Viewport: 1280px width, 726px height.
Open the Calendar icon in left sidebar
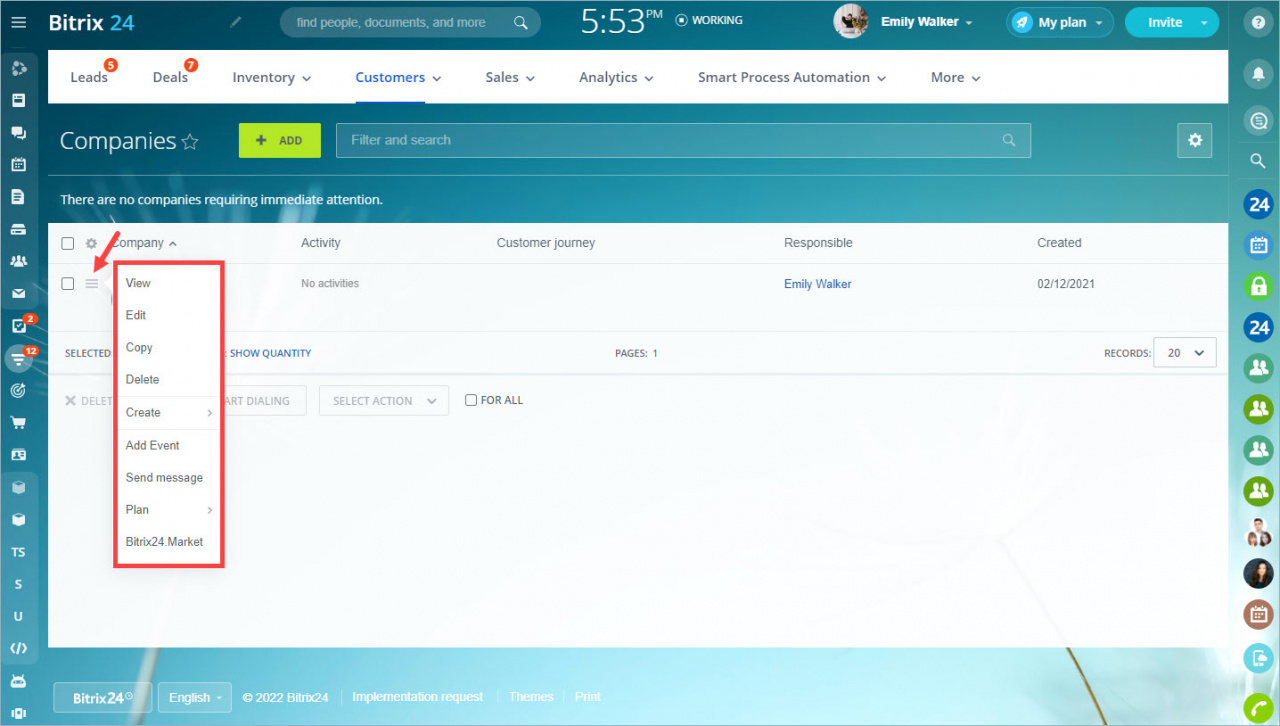(x=18, y=165)
